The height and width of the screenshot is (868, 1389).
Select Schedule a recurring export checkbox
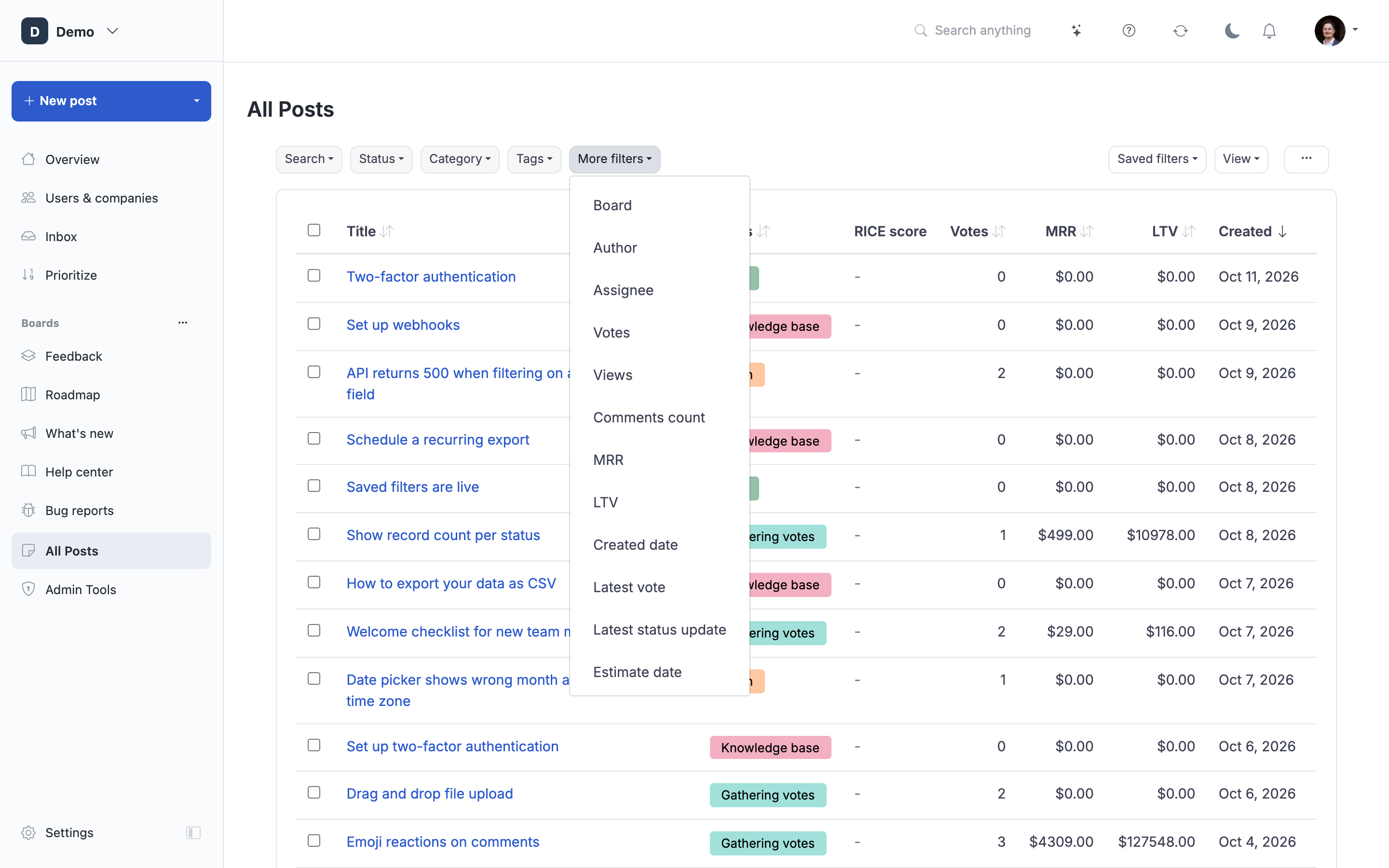[x=314, y=439]
